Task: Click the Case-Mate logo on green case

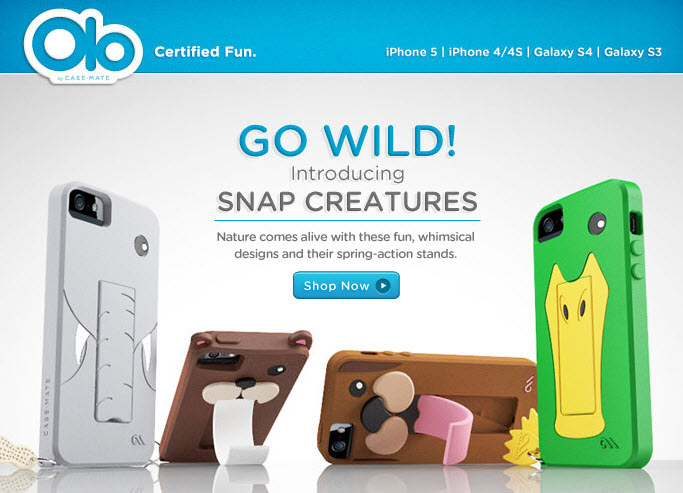Action: [609, 445]
